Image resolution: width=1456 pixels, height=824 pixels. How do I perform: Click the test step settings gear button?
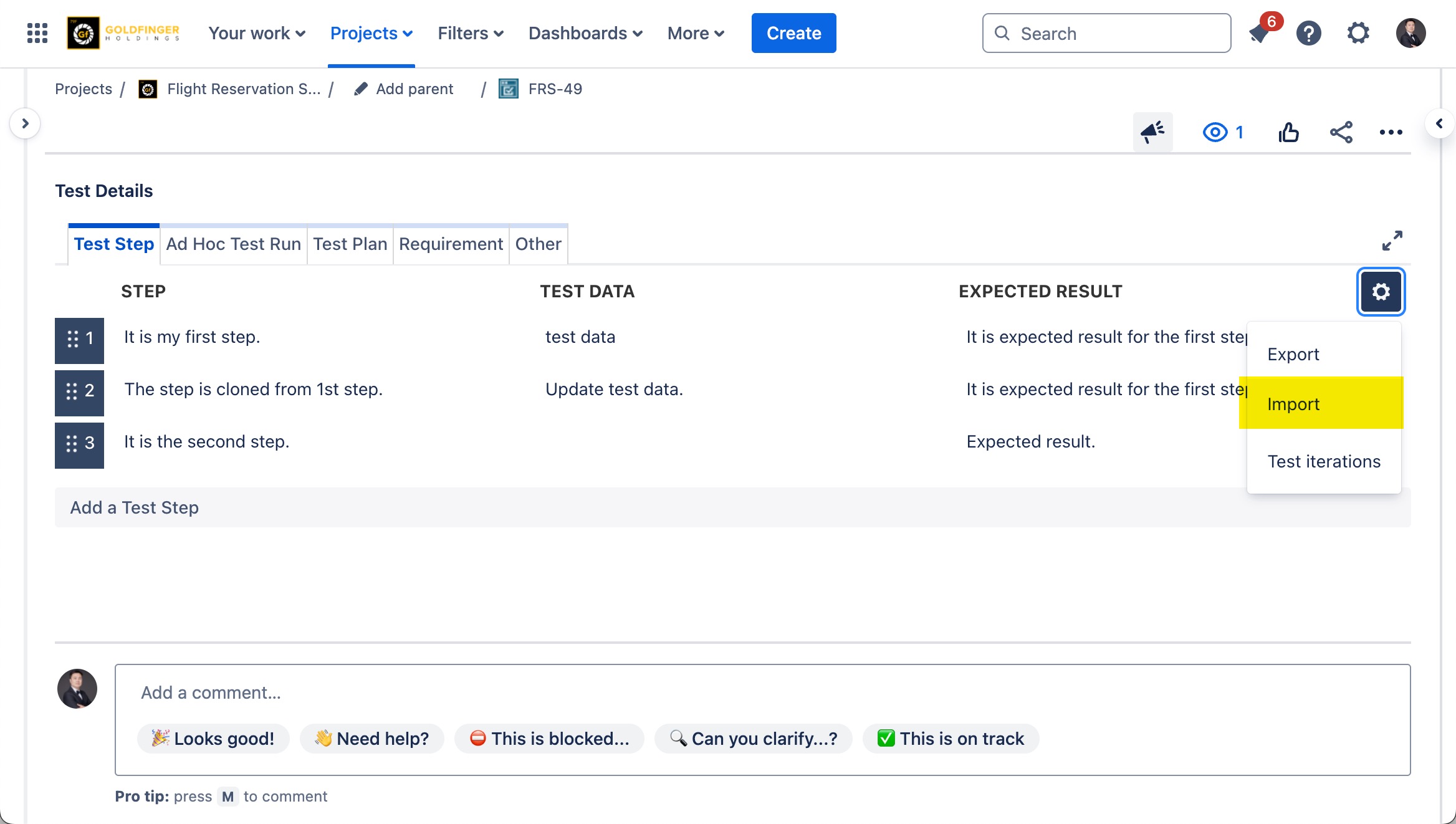(x=1381, y=292)
